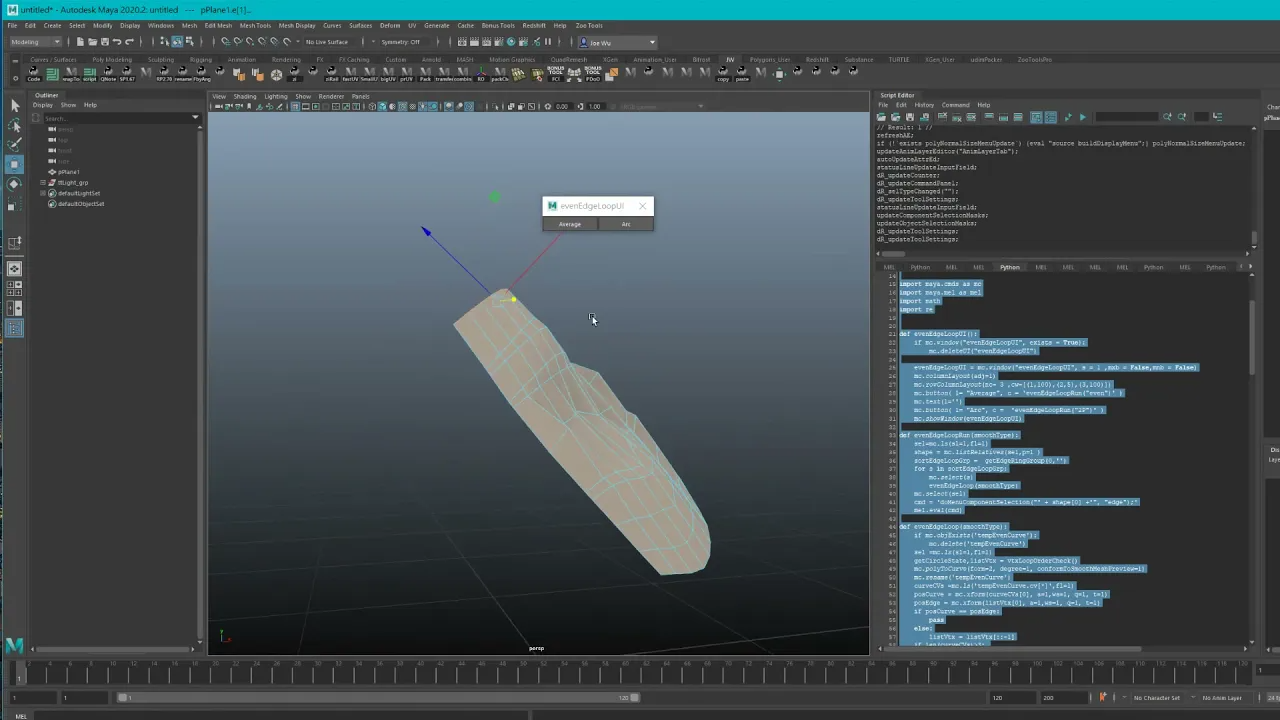Open the Symmetry: Off dropdown
This screenshot has height=720, width=1280.
tap(404, 42)
